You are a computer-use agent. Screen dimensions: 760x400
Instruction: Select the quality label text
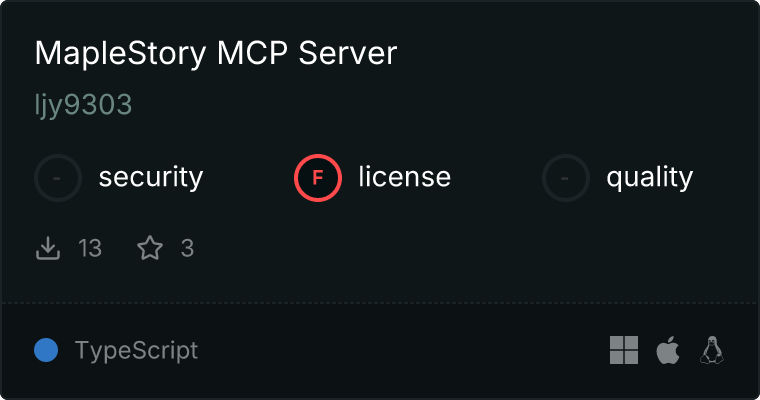(x=649, y=177)
